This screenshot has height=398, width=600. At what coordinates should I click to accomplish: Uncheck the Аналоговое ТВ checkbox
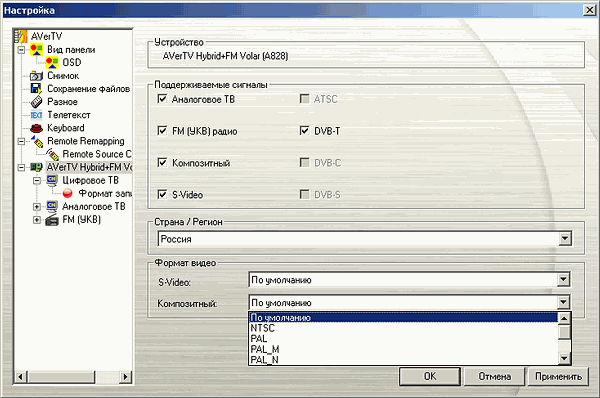point(162,99)
